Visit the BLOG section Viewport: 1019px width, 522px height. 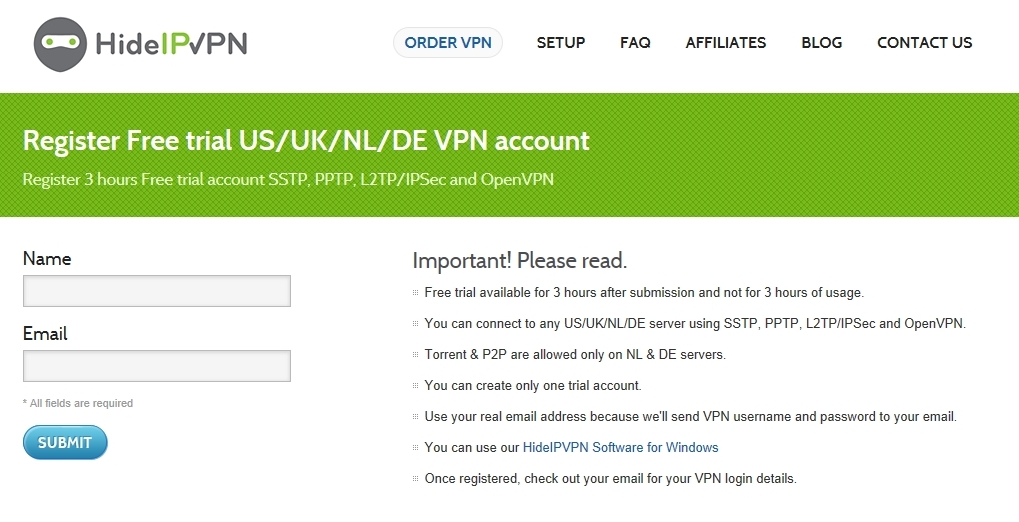tap(822, 43)
